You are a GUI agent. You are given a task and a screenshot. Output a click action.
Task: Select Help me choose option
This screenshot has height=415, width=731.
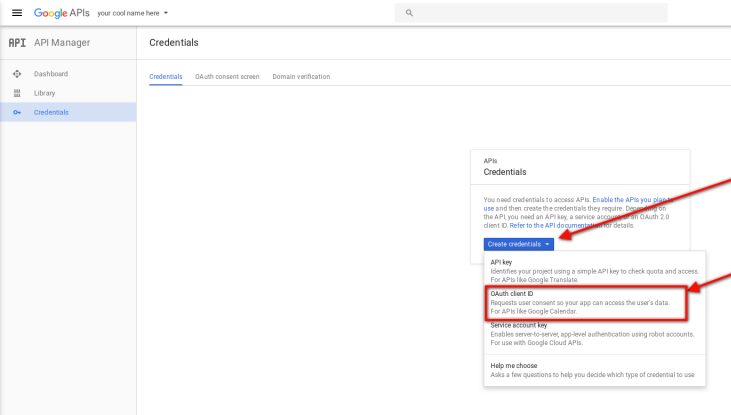coord(594,370)
